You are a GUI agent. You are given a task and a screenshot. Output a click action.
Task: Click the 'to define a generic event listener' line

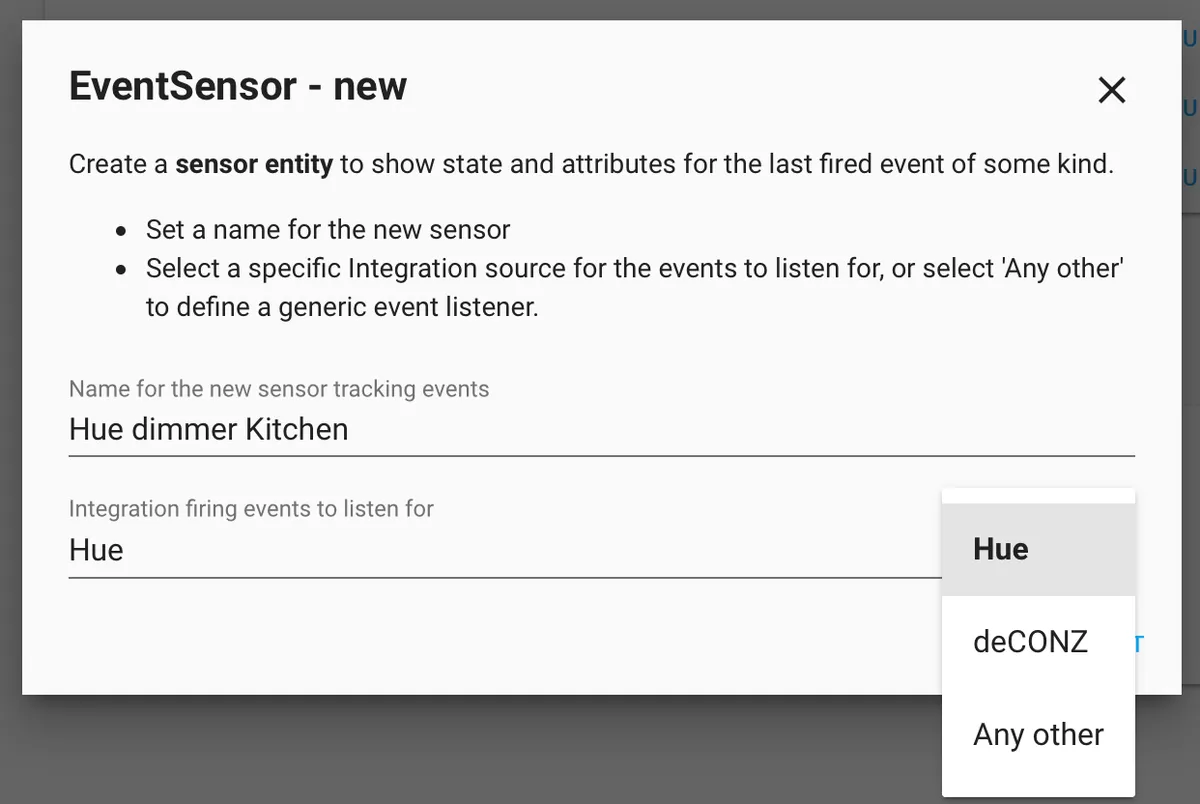coord(342,307)
